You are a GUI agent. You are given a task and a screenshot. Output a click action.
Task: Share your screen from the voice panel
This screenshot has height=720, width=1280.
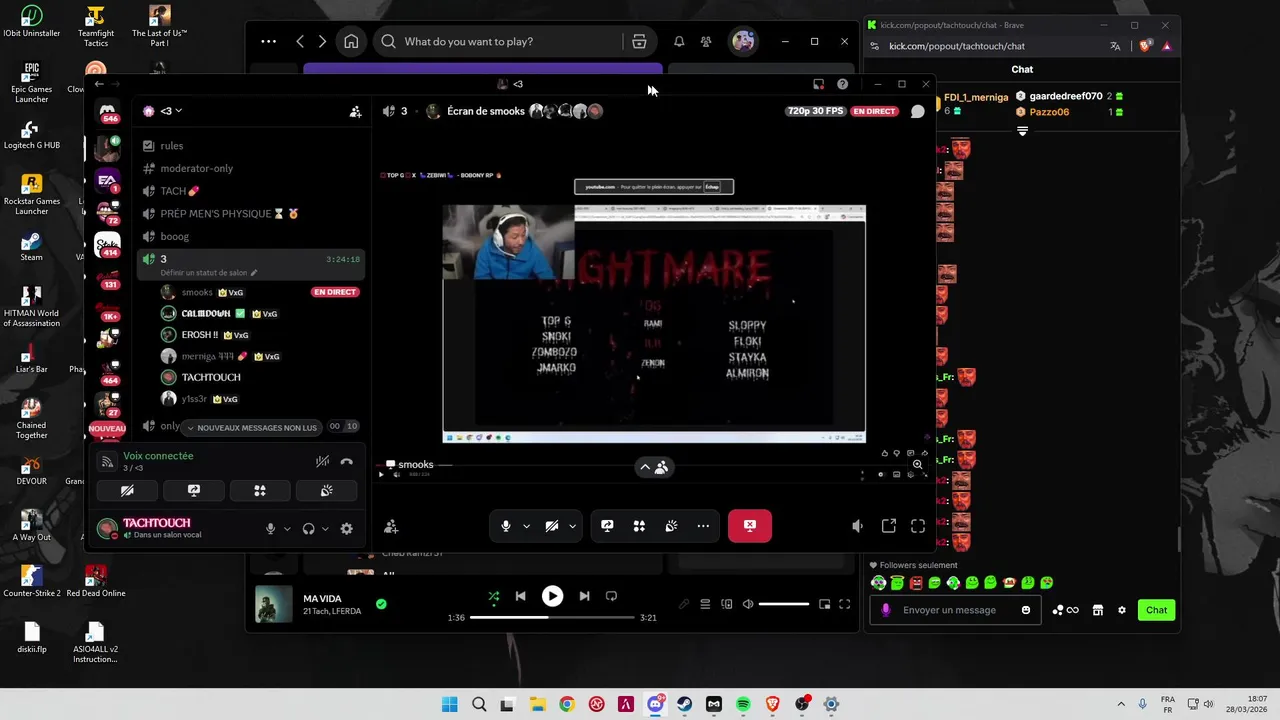(194, 491)
